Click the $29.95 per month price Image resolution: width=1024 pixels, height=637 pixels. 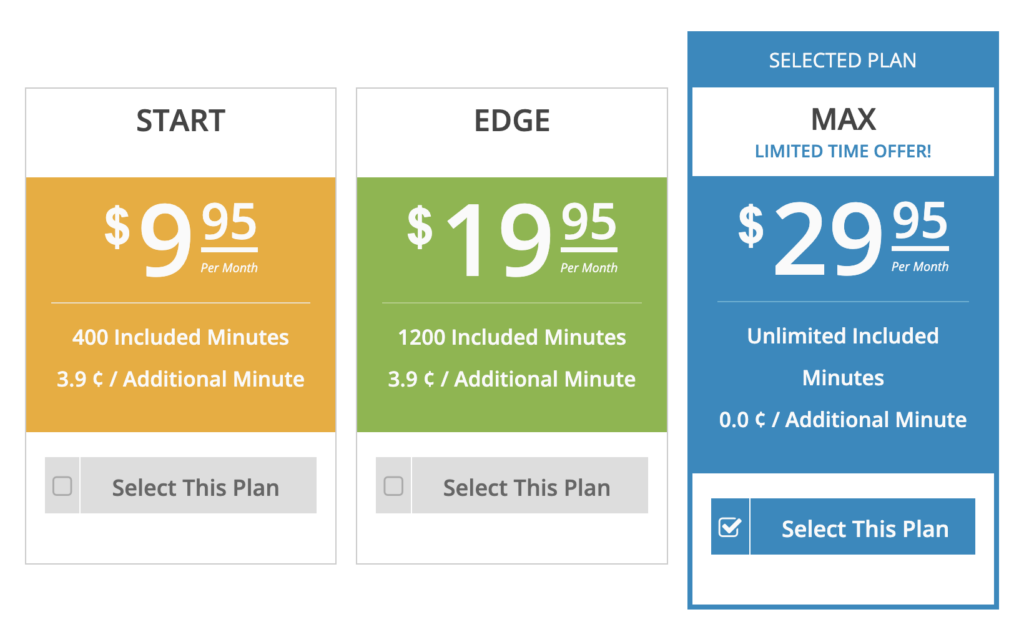843,240
